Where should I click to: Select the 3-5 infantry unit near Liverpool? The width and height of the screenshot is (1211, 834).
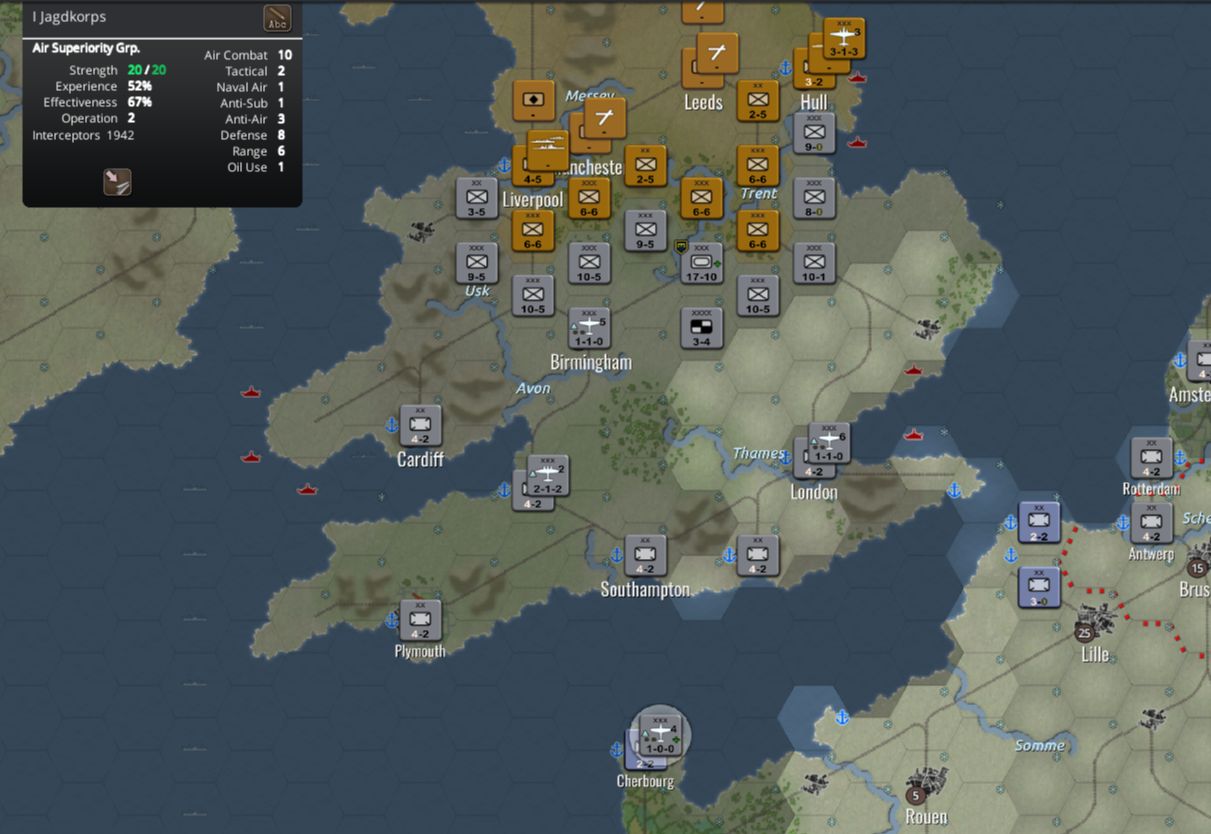pyautogui.click(x=477, y=197)
